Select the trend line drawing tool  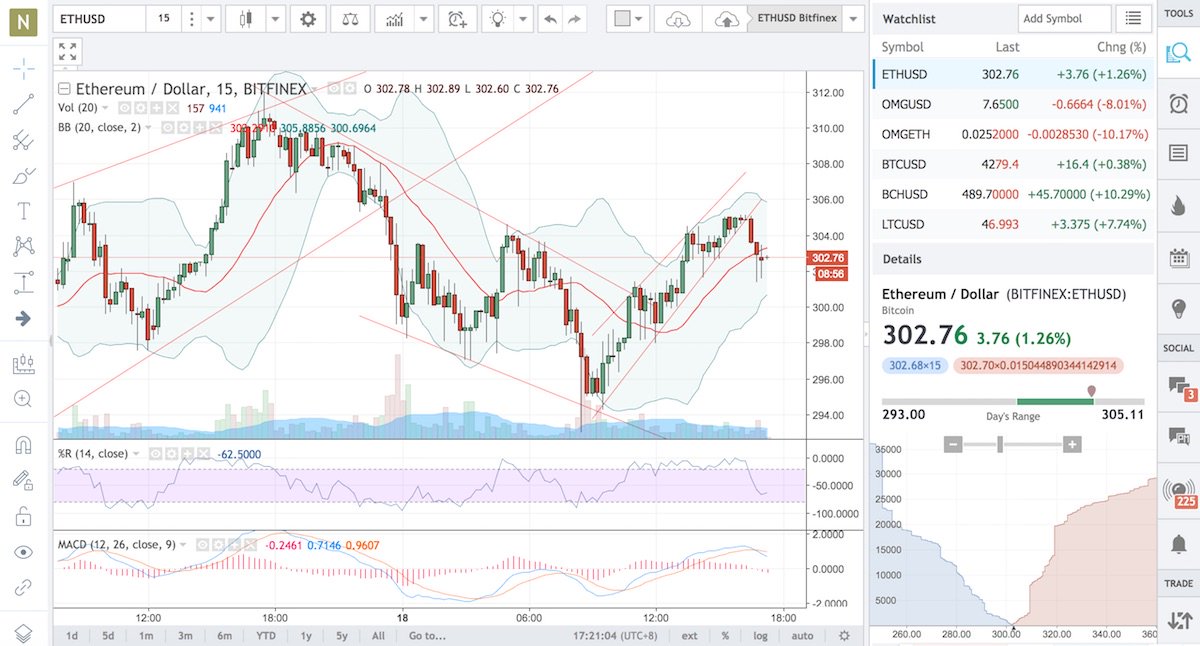pyautogui.click(x=24, y=104)
